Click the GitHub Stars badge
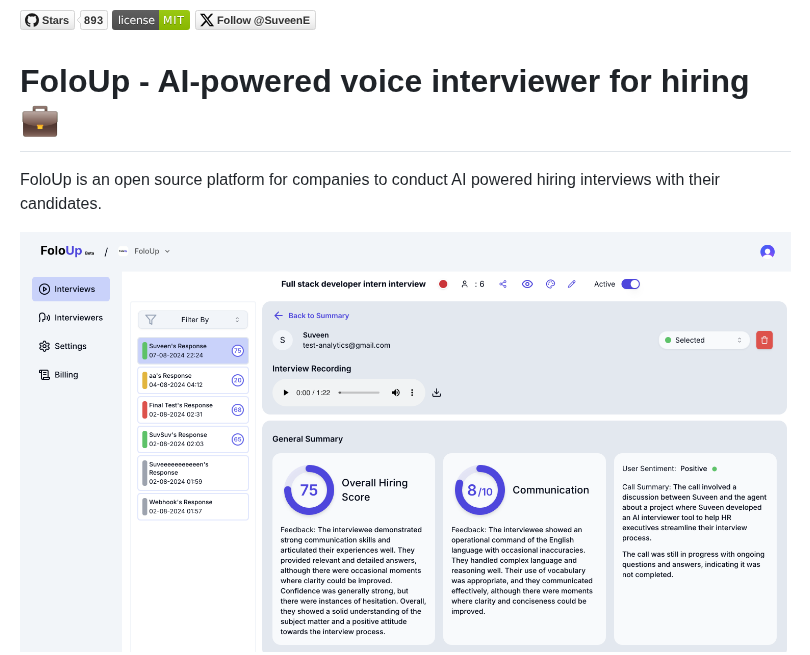Screen dimensions: 810x655 point(48,20)
